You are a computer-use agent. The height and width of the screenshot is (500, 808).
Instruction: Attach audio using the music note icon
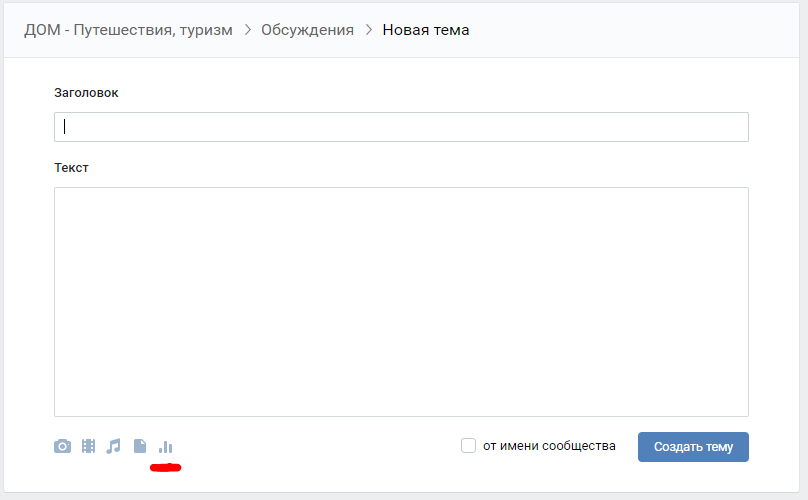click(113, 446)
